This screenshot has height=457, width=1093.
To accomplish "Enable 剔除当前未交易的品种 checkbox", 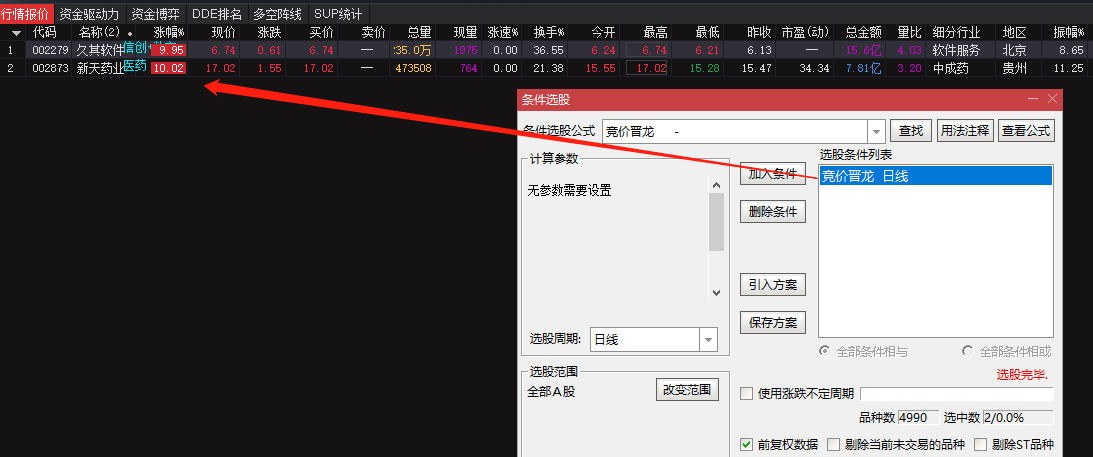I will click(x=833, y=444).
